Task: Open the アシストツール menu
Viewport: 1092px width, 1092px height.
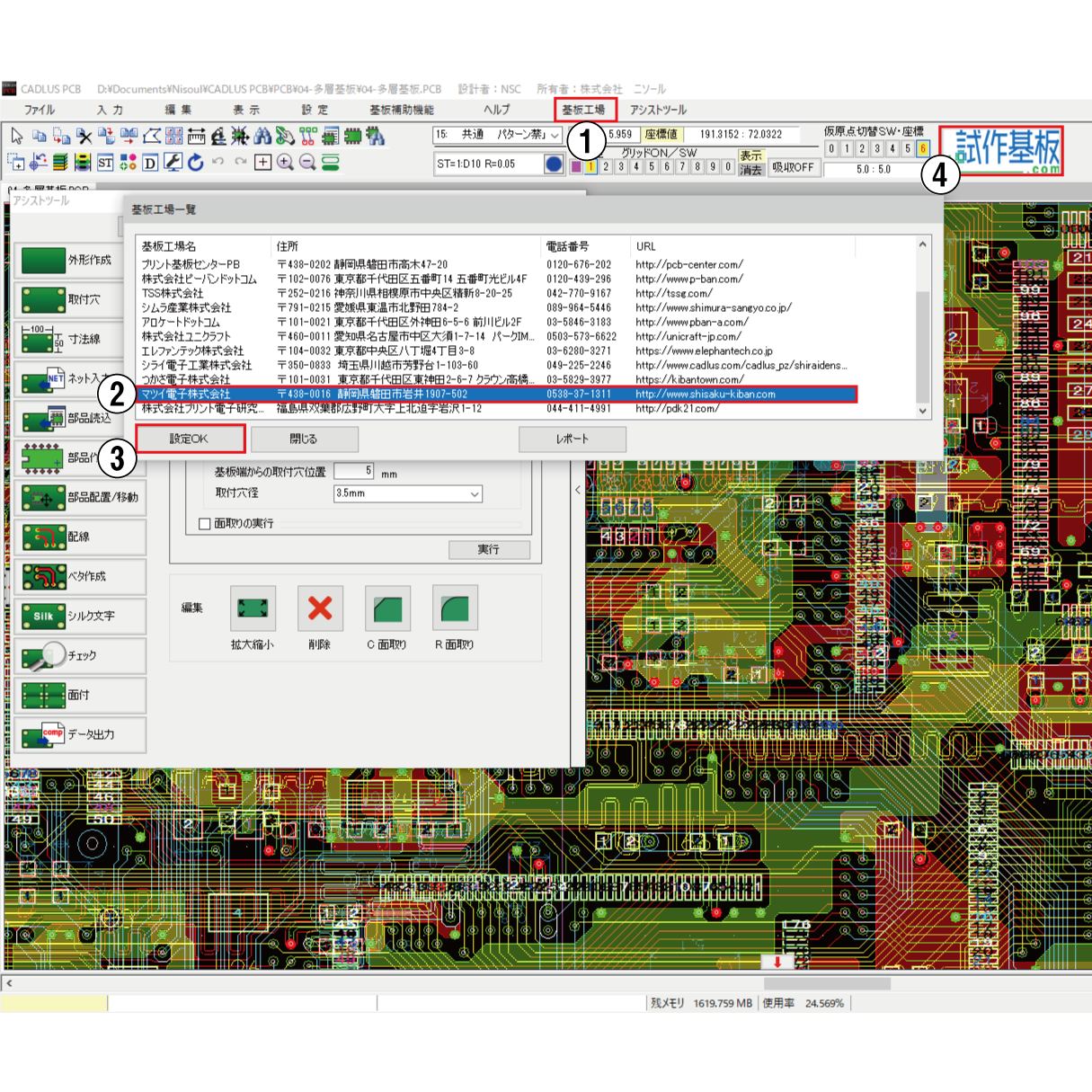Action: (658, 110)
